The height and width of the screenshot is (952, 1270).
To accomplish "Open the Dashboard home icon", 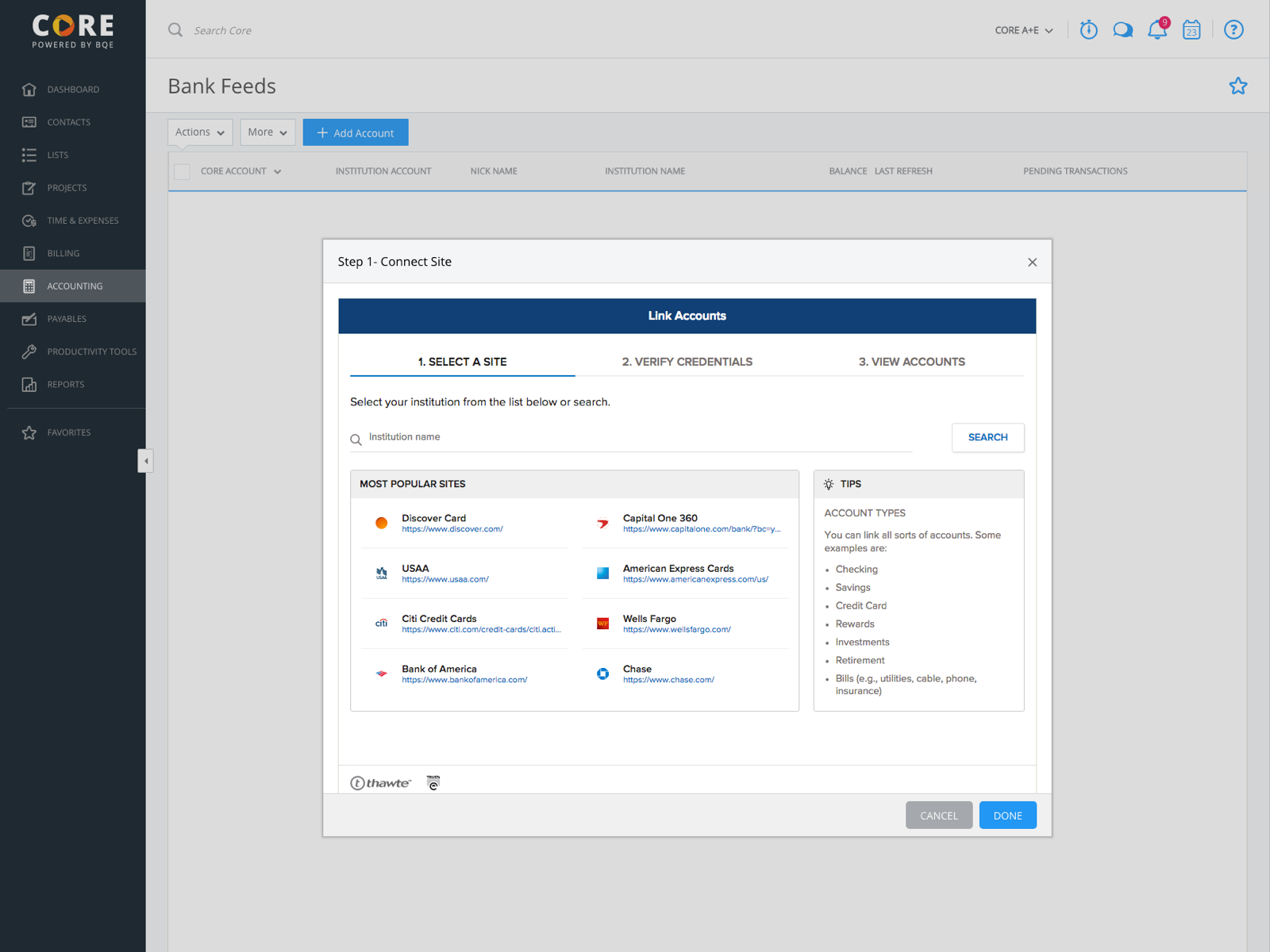I will point(29,90).
